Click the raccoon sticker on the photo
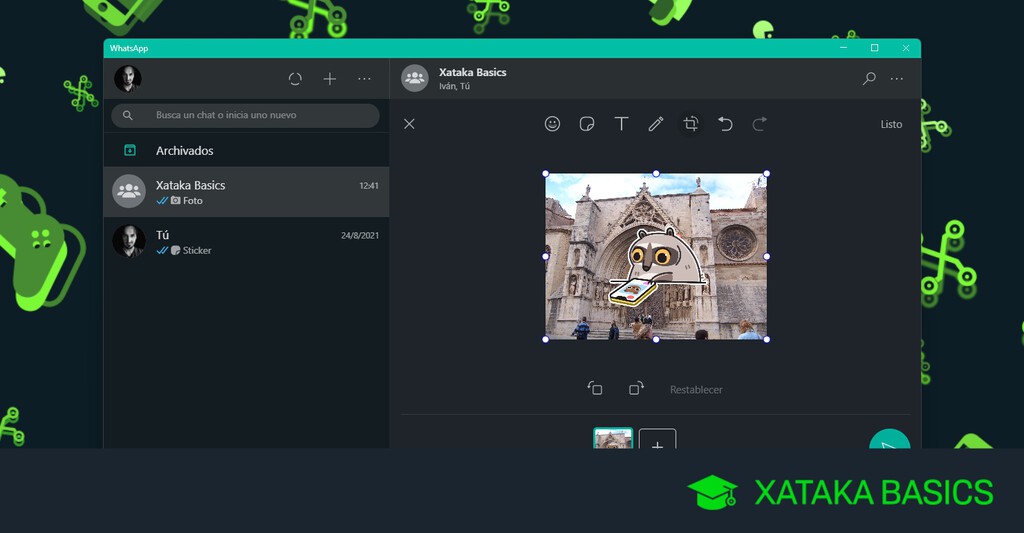Viewport: 1024px width, 533px height. click(x=657, y=268)
